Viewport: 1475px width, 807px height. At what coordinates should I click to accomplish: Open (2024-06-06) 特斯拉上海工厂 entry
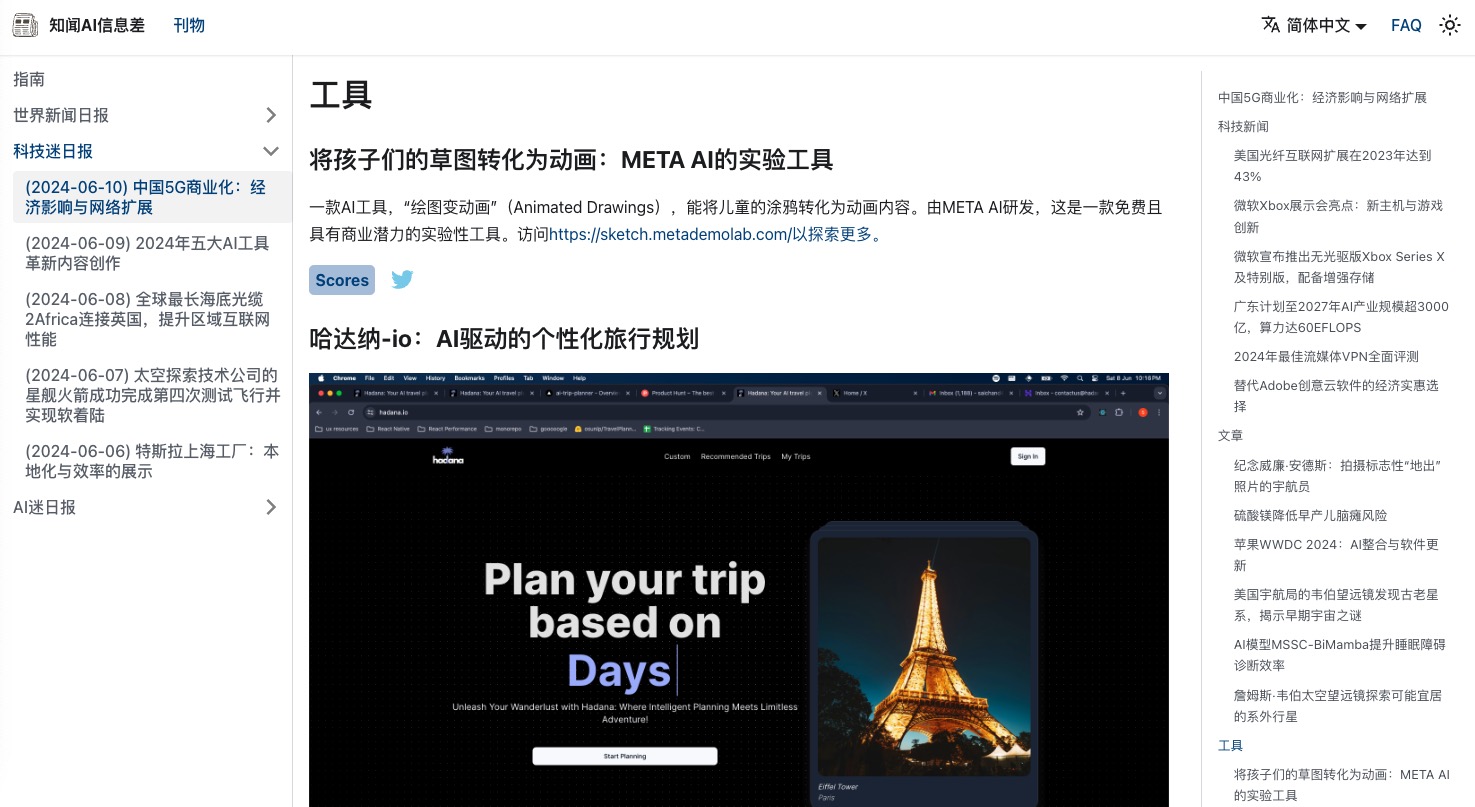[152, 461]
